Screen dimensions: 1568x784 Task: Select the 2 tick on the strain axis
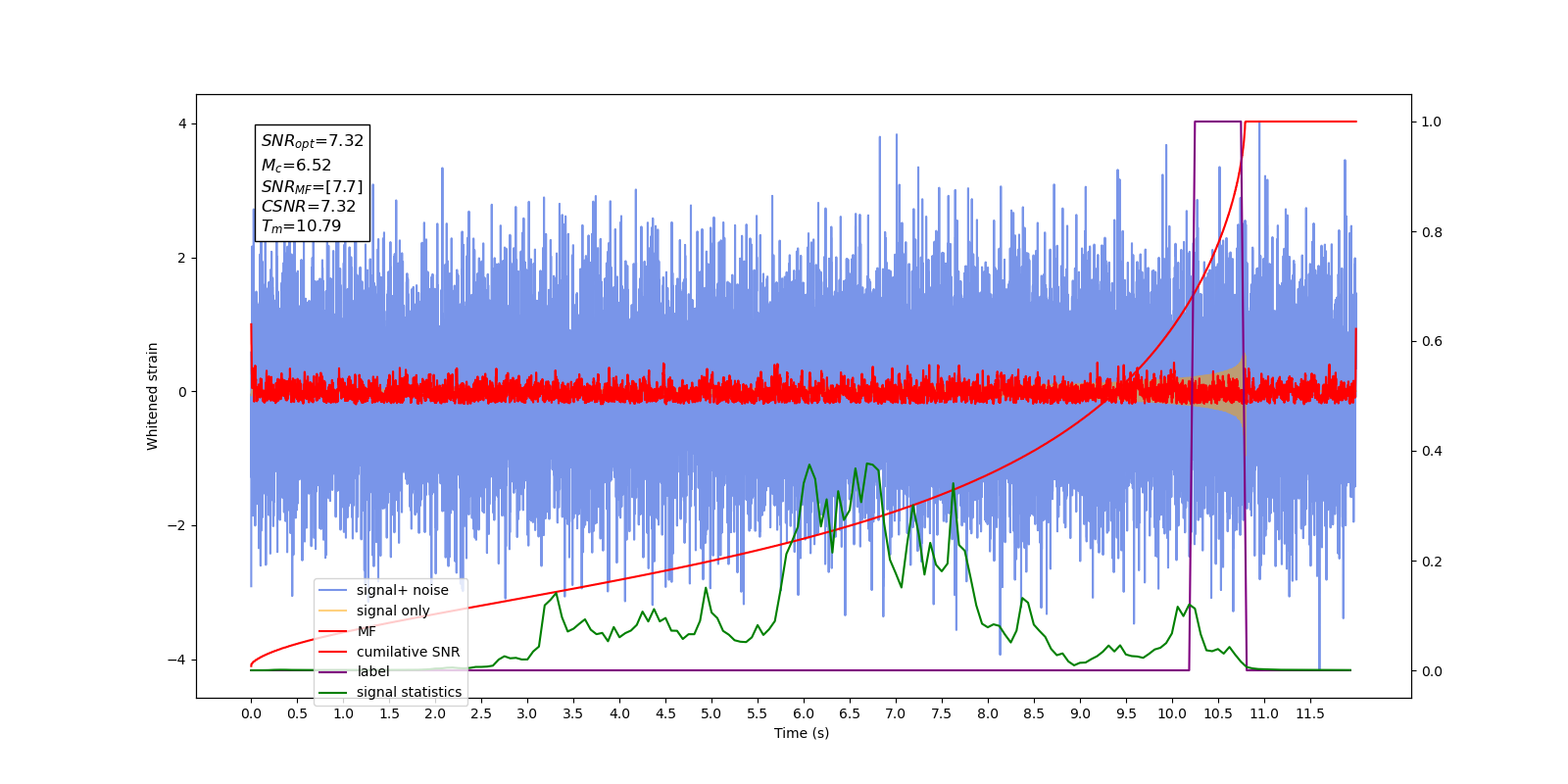(182, 258)
